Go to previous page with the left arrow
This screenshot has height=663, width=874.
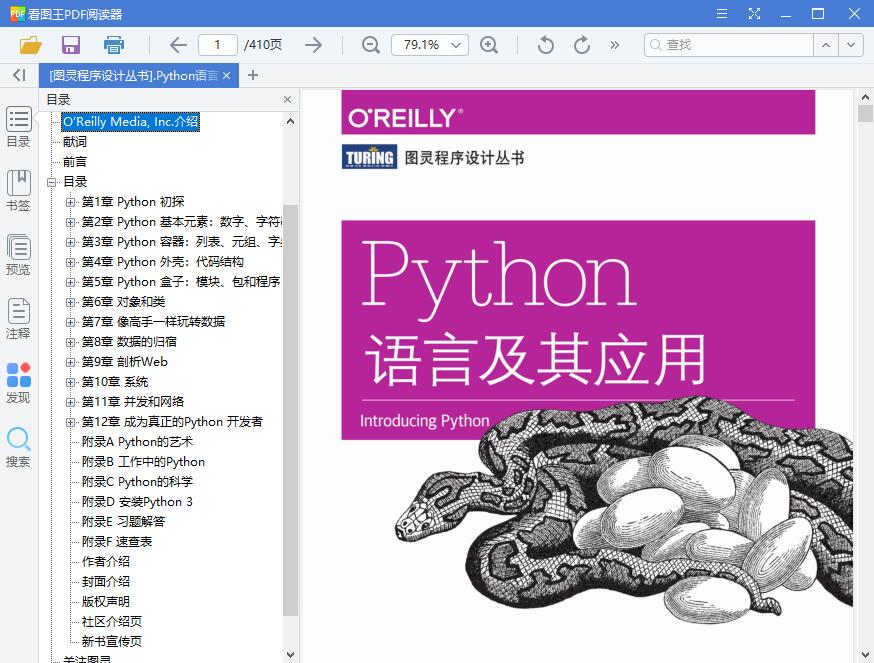pyautogui.click(x=178, y=45)
